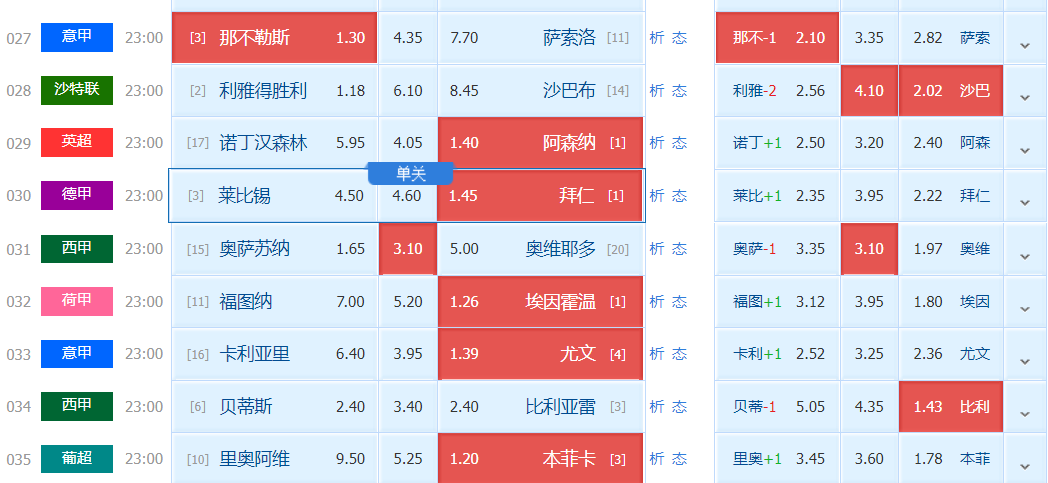This screenshot has width=1048, height=483.
Task: Open 析 analysis for match 030
Action: 657,196
